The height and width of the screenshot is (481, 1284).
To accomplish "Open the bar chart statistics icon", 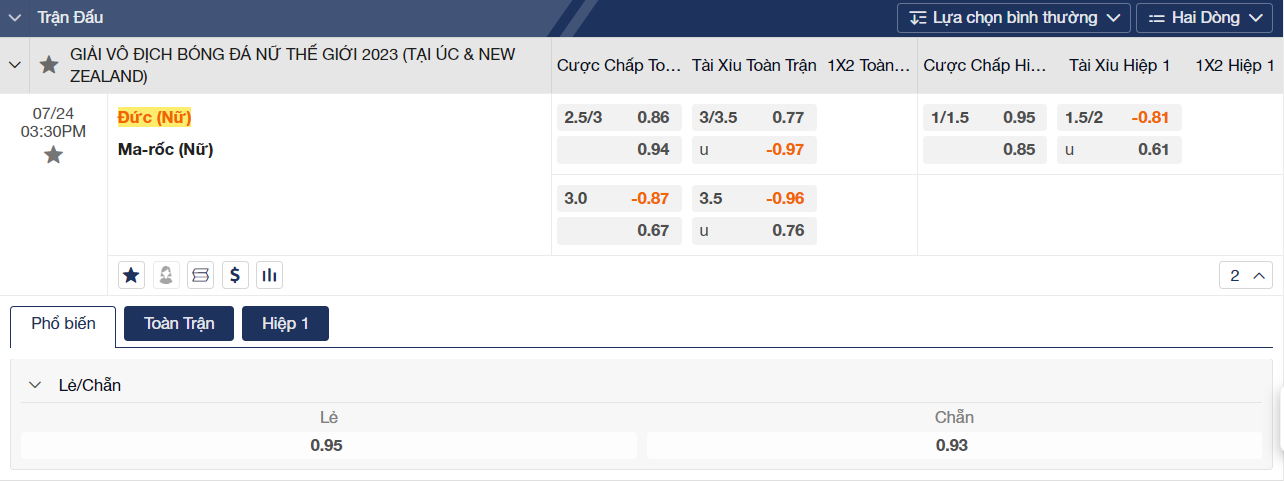I will [268, 274].
